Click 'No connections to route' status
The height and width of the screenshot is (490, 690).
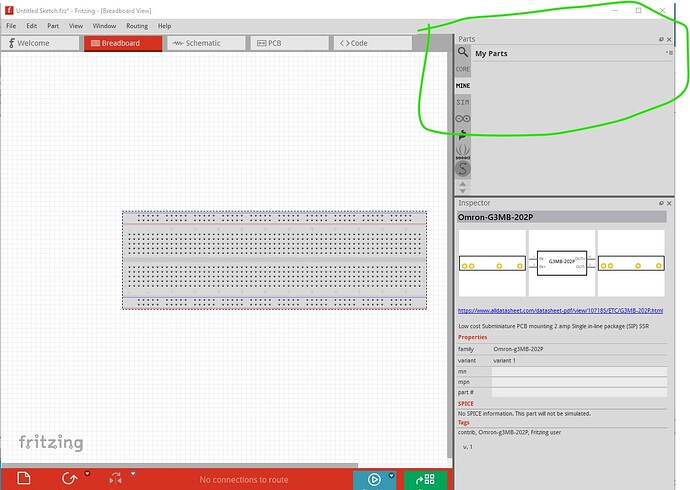(244, 480)
